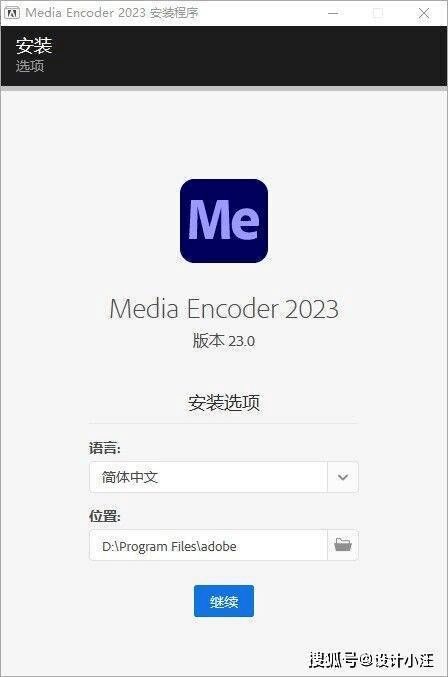Click the 版本 23.0 version text
This screenshot has height=677, width=448.
(224, 341)
